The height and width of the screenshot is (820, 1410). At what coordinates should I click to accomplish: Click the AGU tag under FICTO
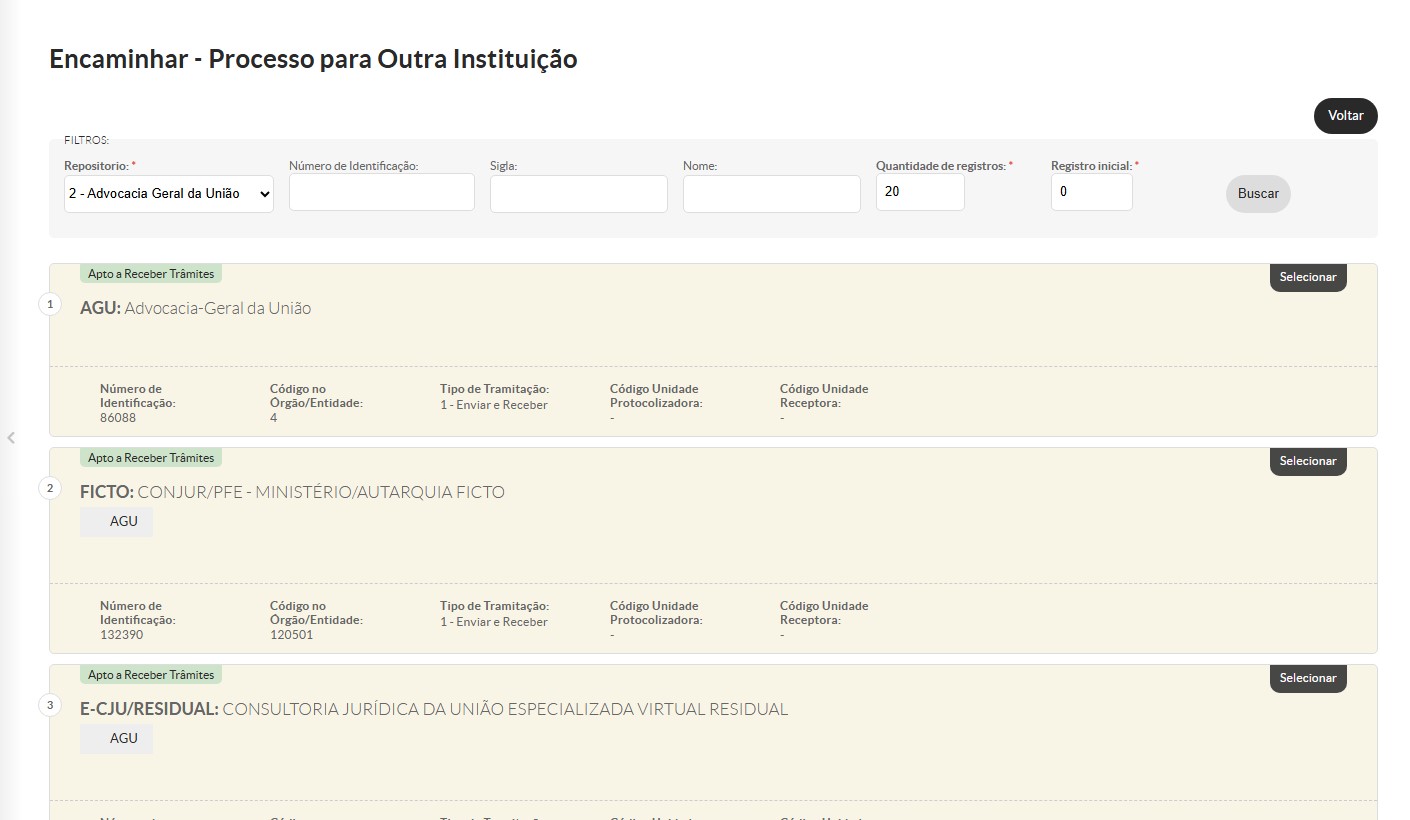117,522
